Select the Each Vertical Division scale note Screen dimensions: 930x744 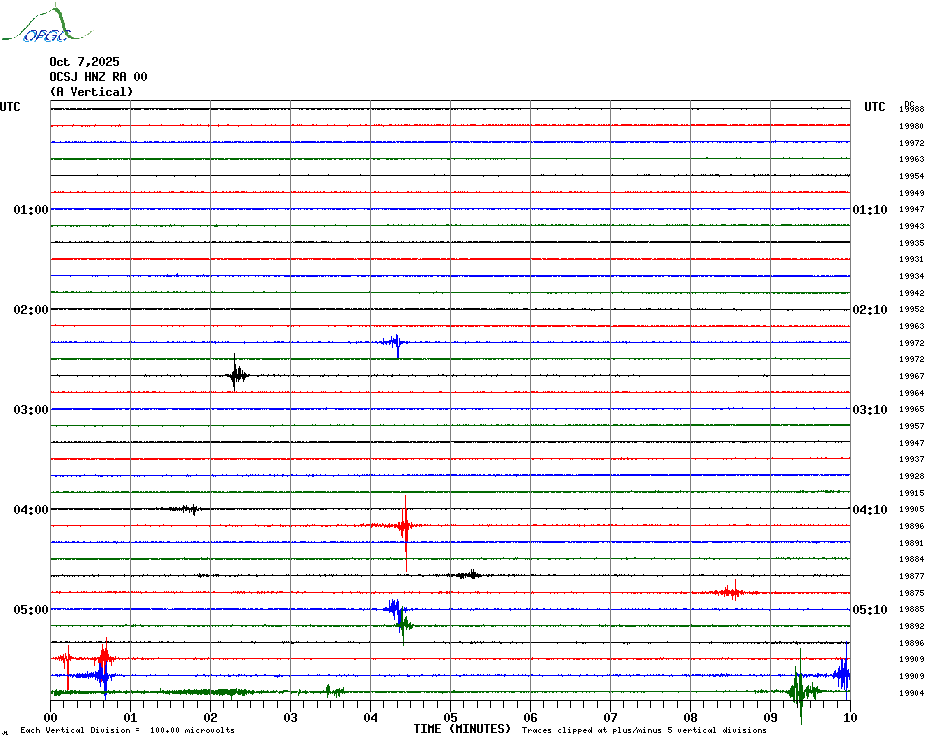coord(127,730)
